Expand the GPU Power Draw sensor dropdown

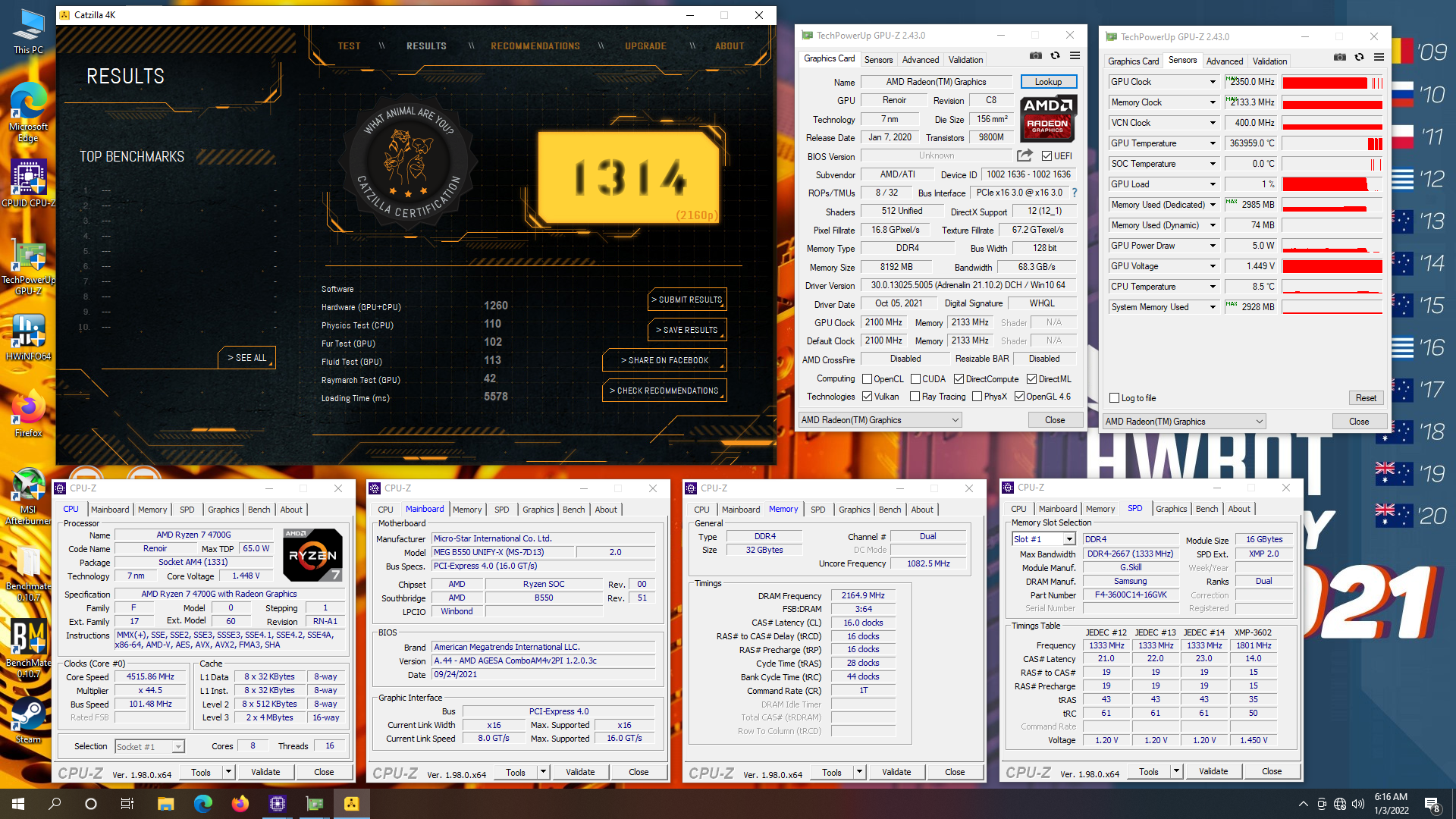point(1213,246)
